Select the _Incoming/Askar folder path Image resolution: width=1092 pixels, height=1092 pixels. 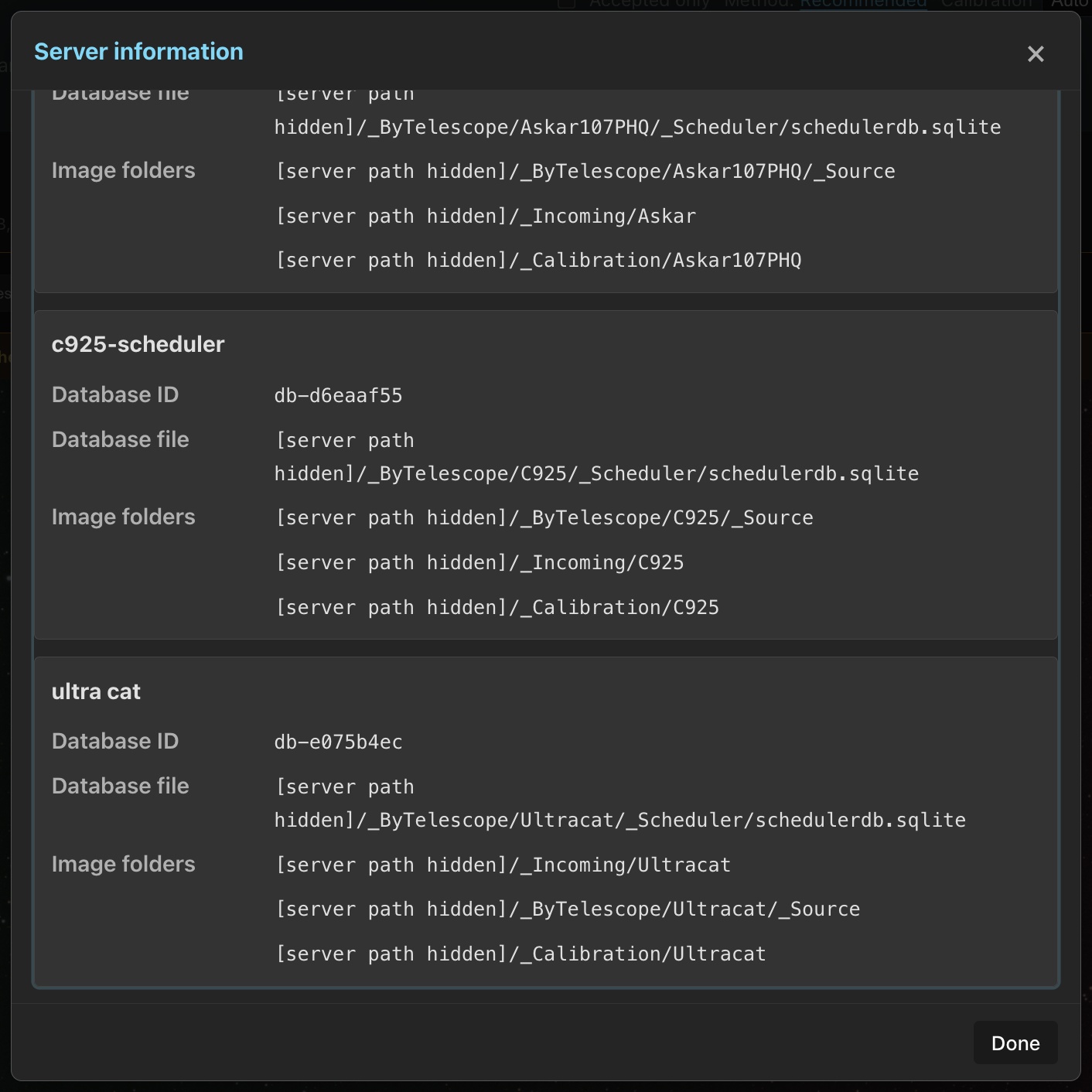[x=486, y=216]
